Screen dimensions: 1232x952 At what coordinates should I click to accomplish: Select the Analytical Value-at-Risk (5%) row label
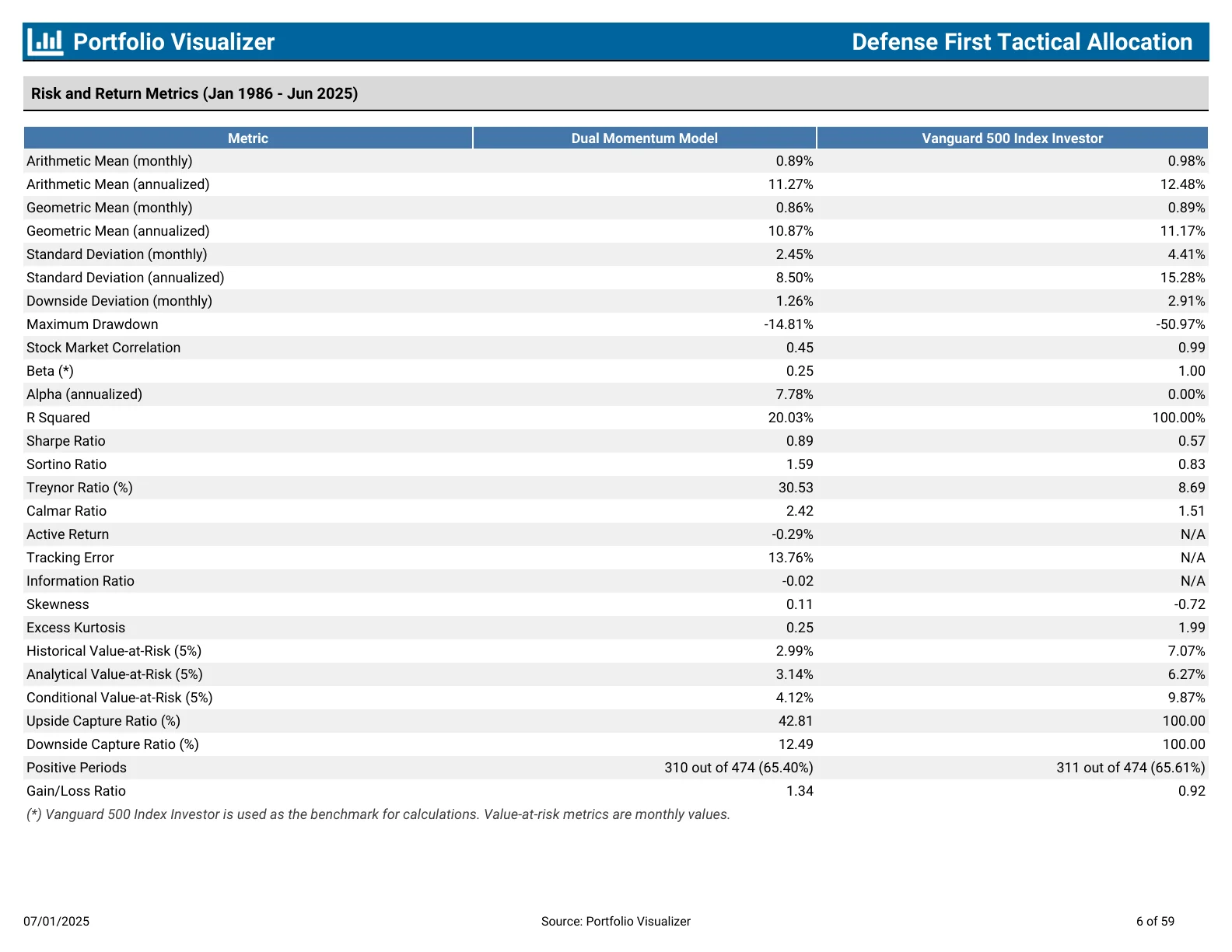coord(115,674)
